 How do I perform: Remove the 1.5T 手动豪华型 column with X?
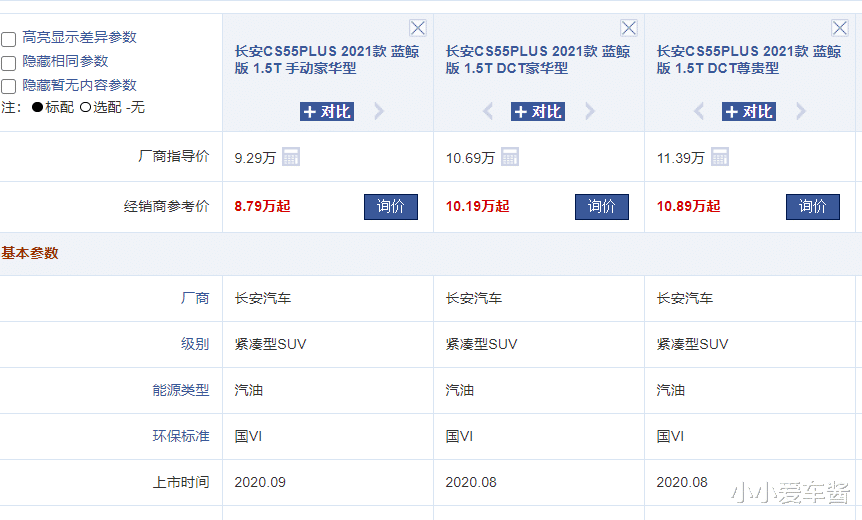click(418, 28)
